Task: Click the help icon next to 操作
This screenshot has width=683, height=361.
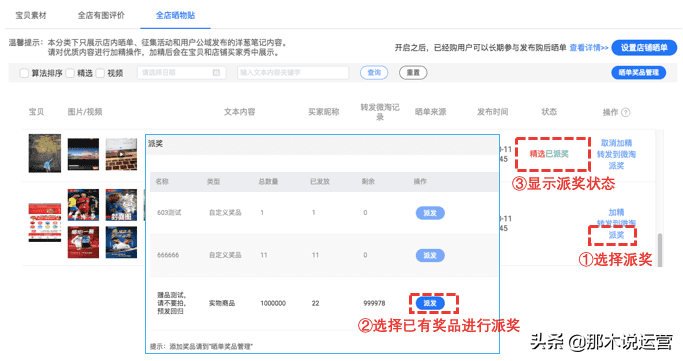Action: coord(626,112)
